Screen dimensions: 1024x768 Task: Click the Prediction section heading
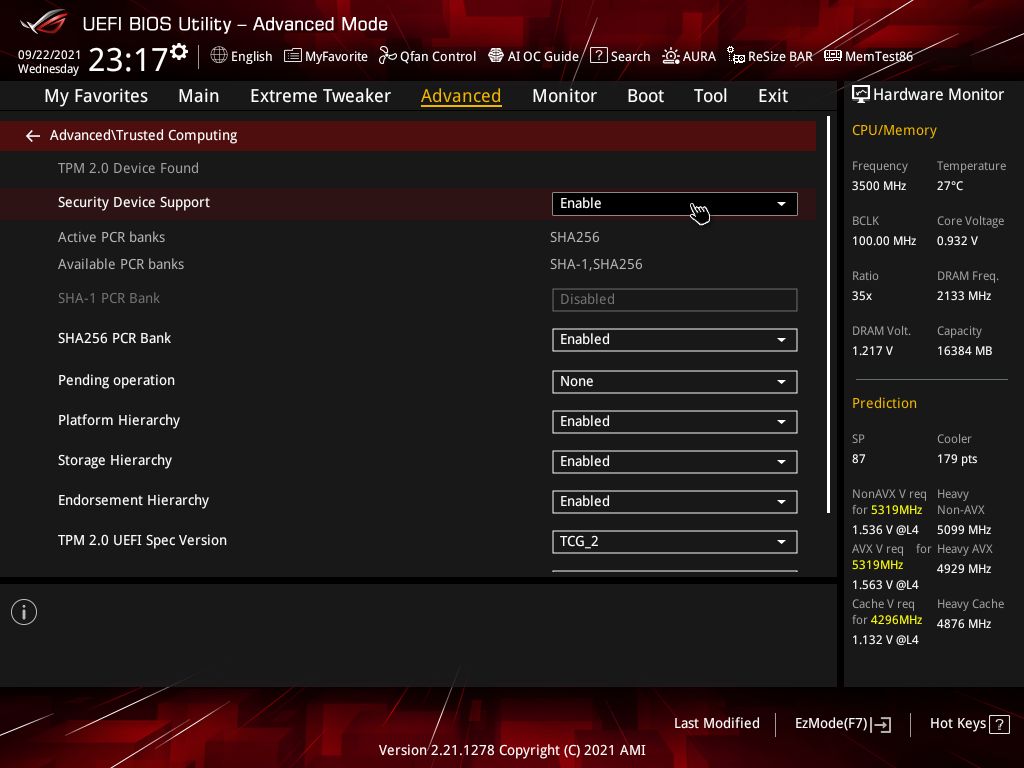pos(884,404)
